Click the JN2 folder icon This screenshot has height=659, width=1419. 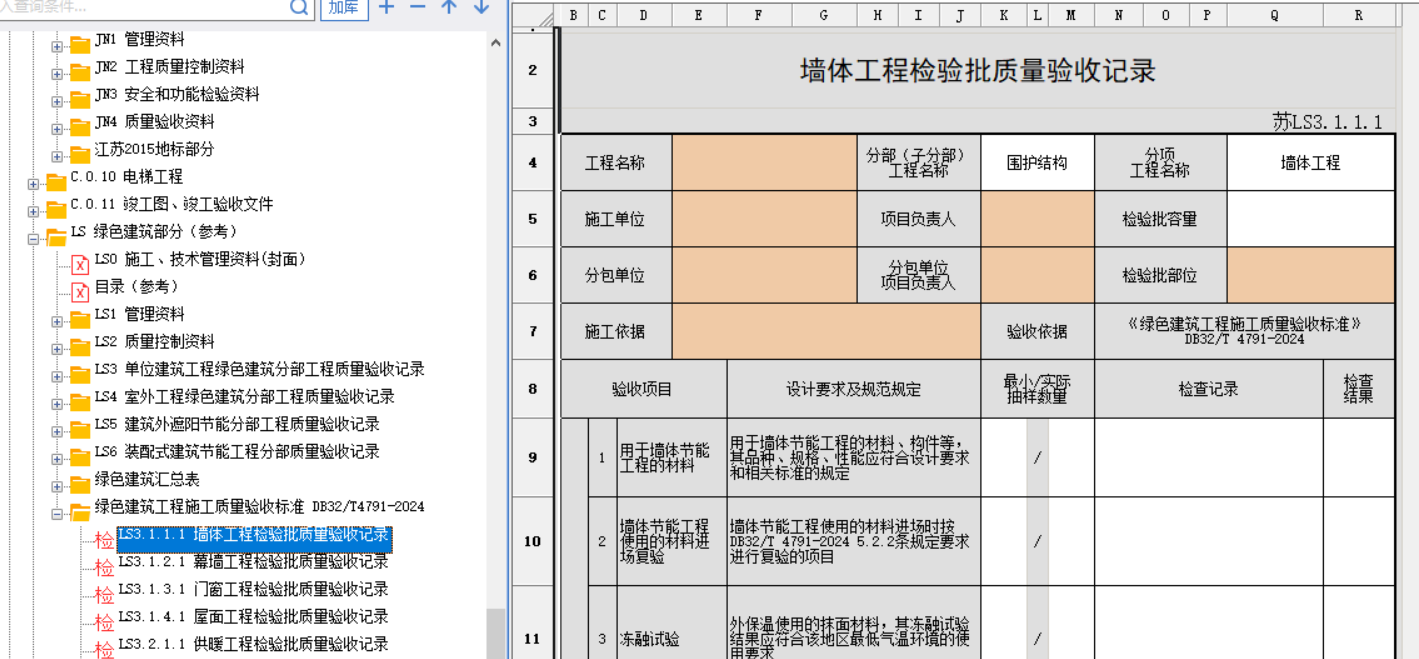point(80,72)
